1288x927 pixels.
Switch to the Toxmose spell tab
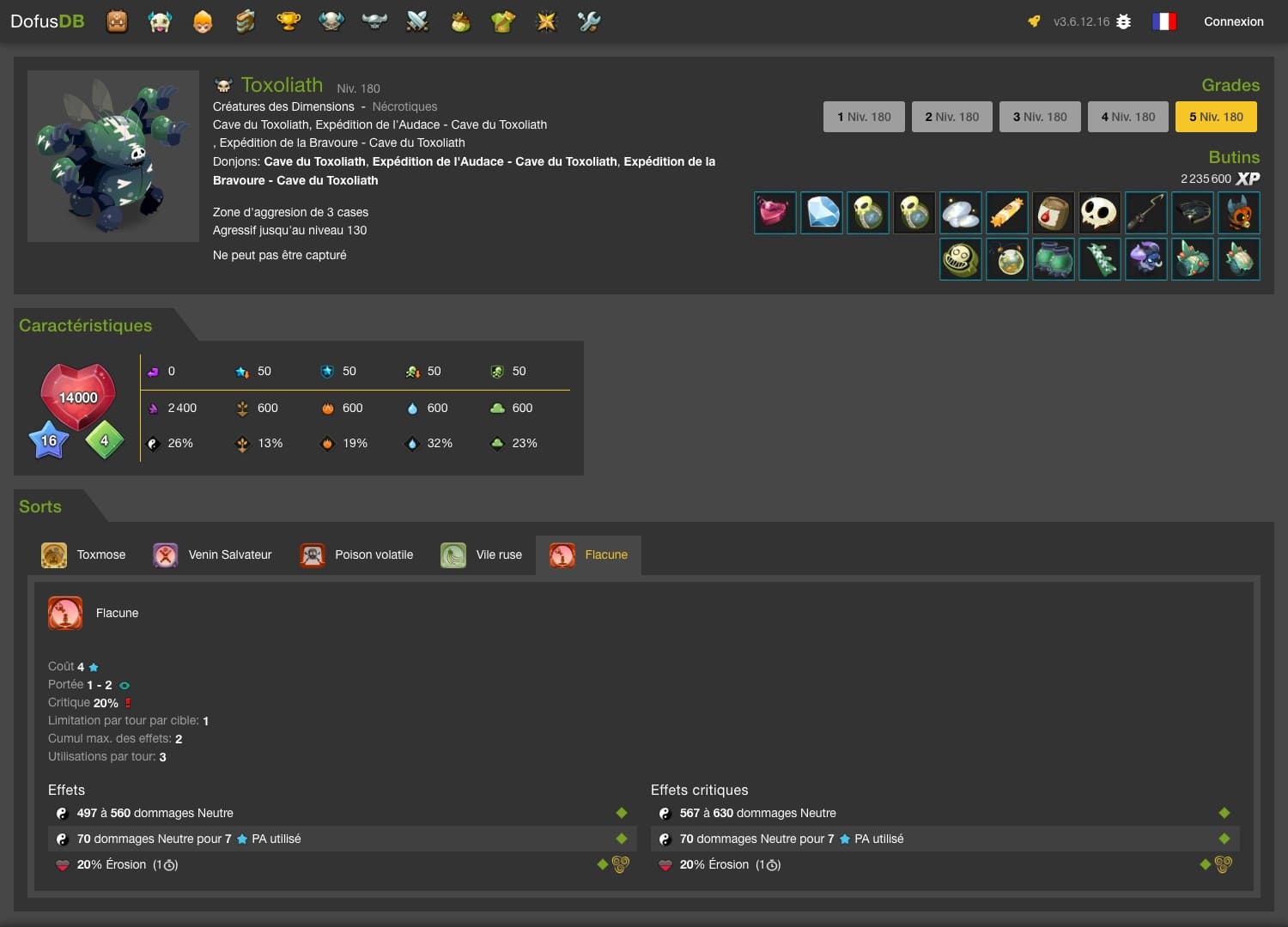pos(84,555)
